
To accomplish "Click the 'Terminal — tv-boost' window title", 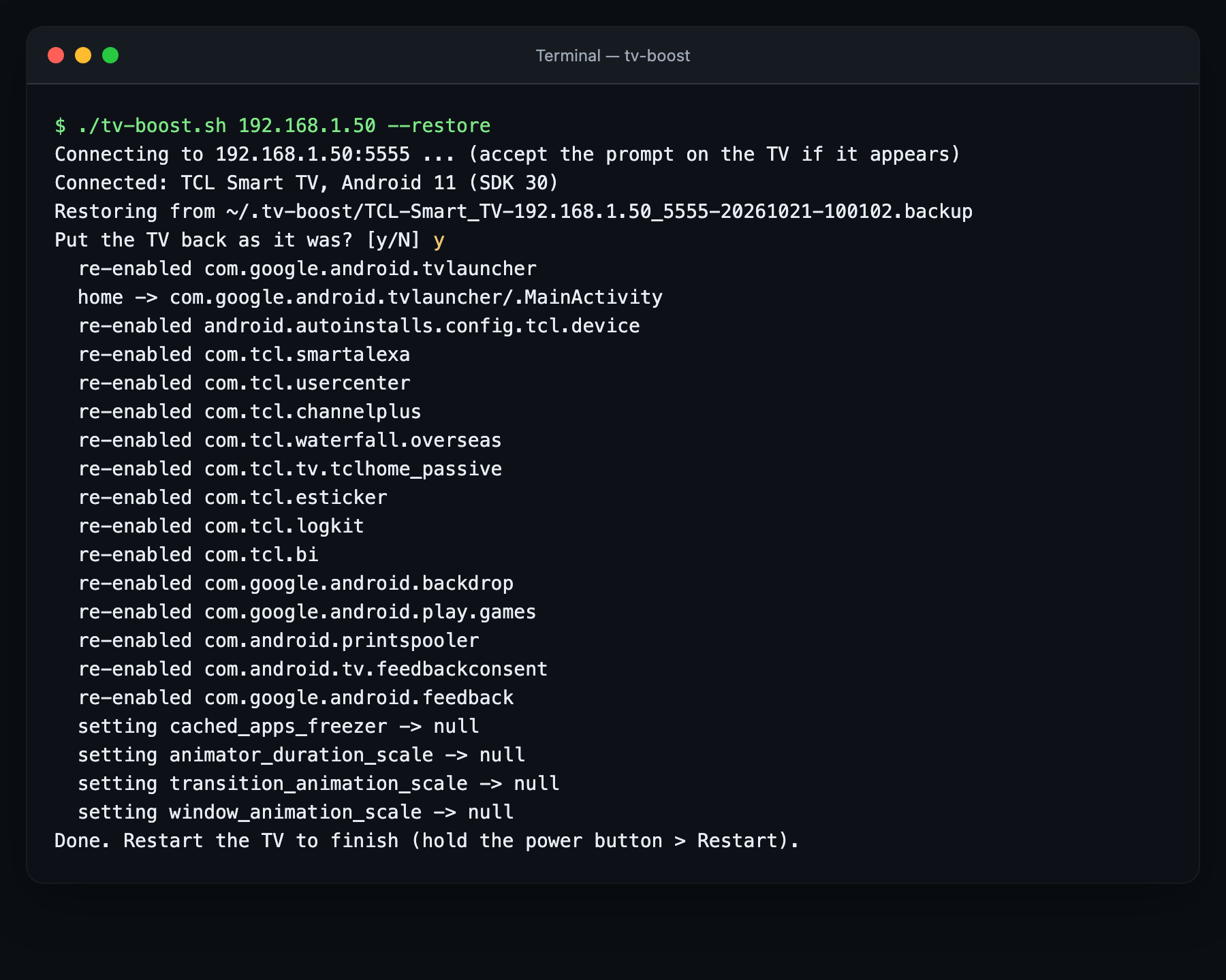I will click(613, 56).
